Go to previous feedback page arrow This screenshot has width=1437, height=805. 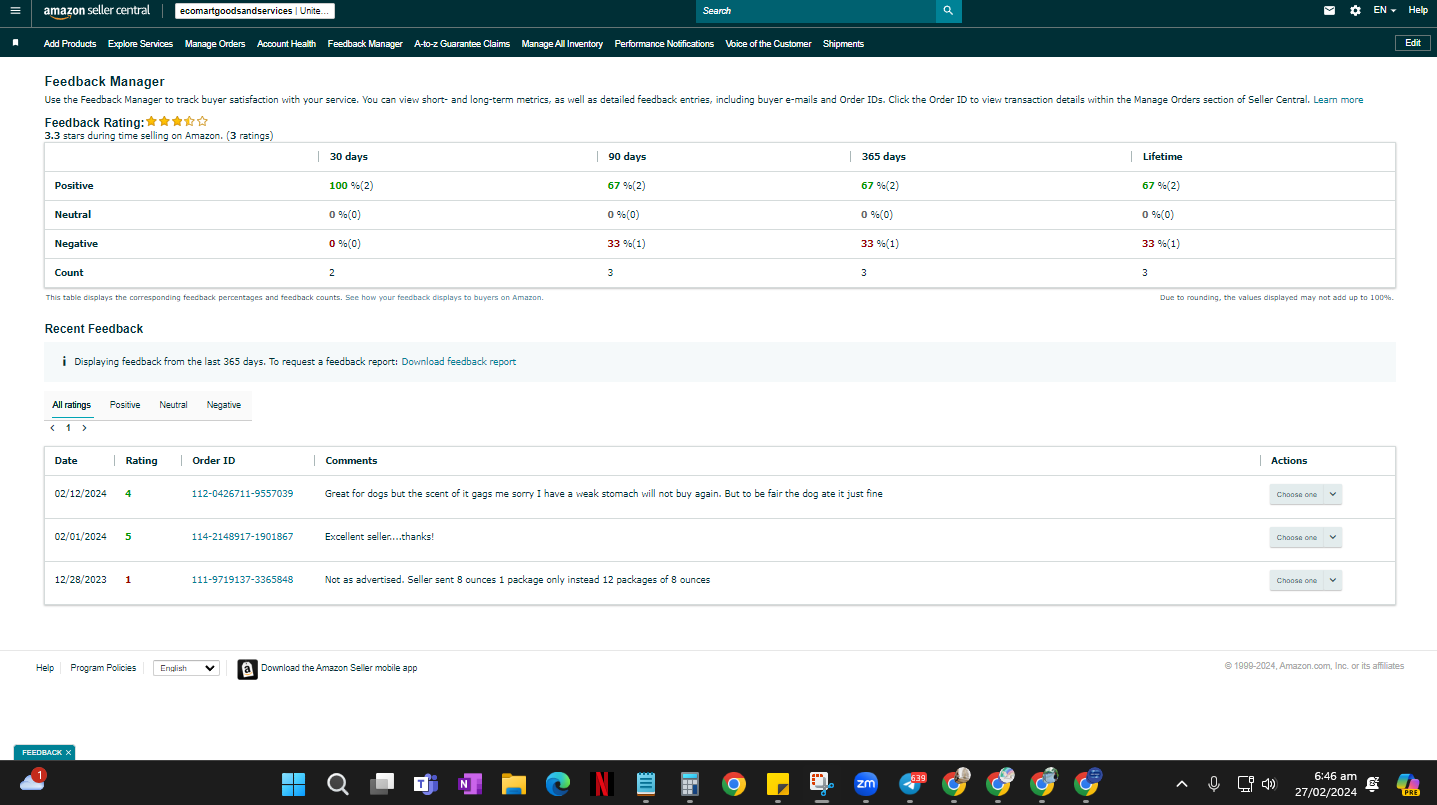click(52, 428)
